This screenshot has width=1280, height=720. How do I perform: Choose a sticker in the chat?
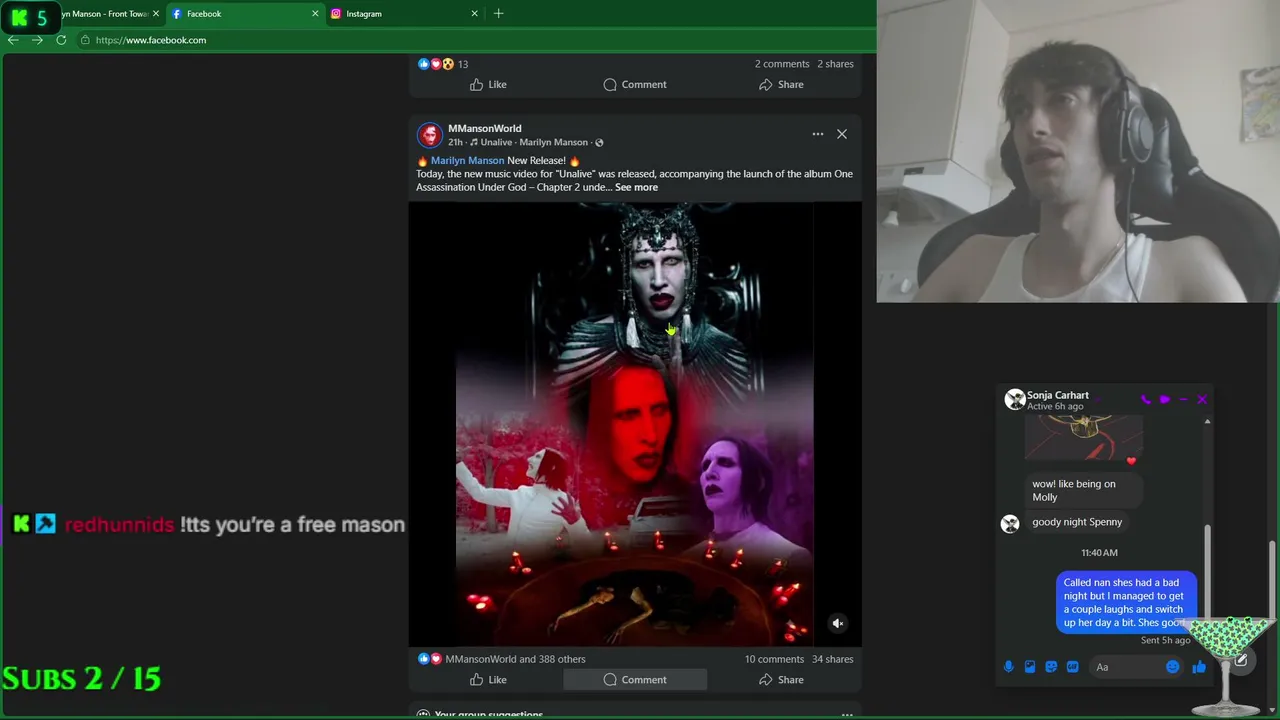pyautogui.click(x=1051, y=667)
